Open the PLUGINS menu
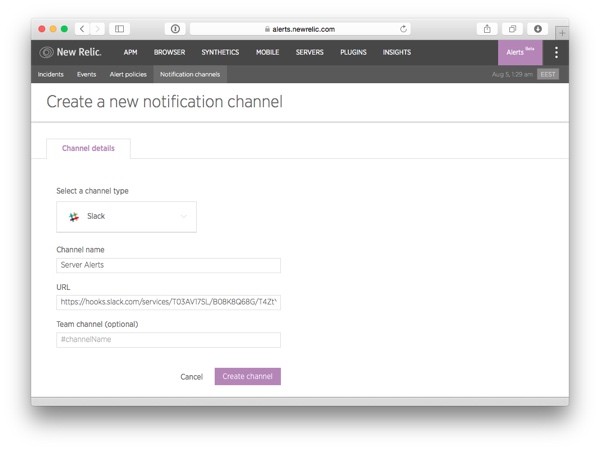Screen dimensions: 600x451 point(353,52)
